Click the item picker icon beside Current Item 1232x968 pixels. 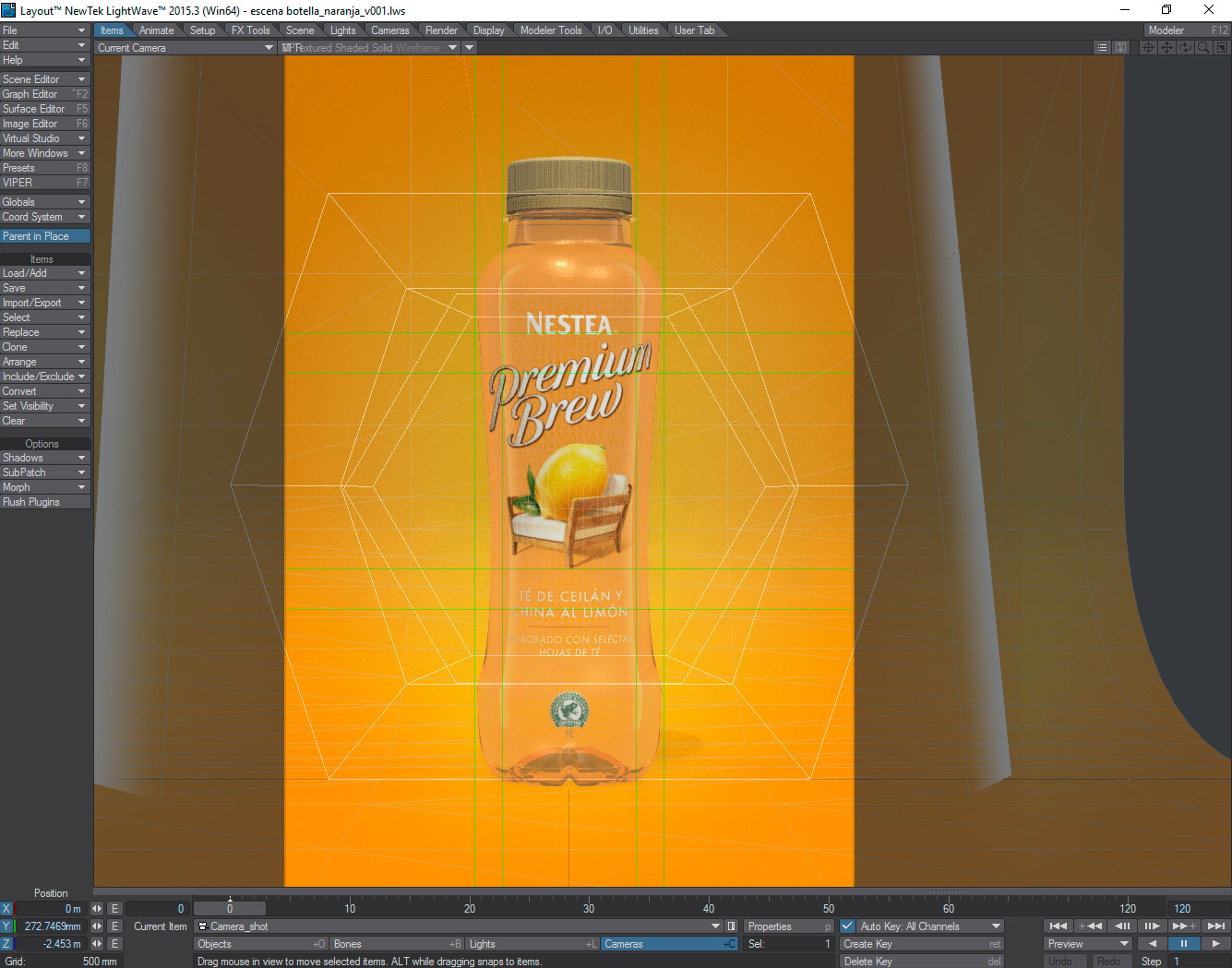732,926
